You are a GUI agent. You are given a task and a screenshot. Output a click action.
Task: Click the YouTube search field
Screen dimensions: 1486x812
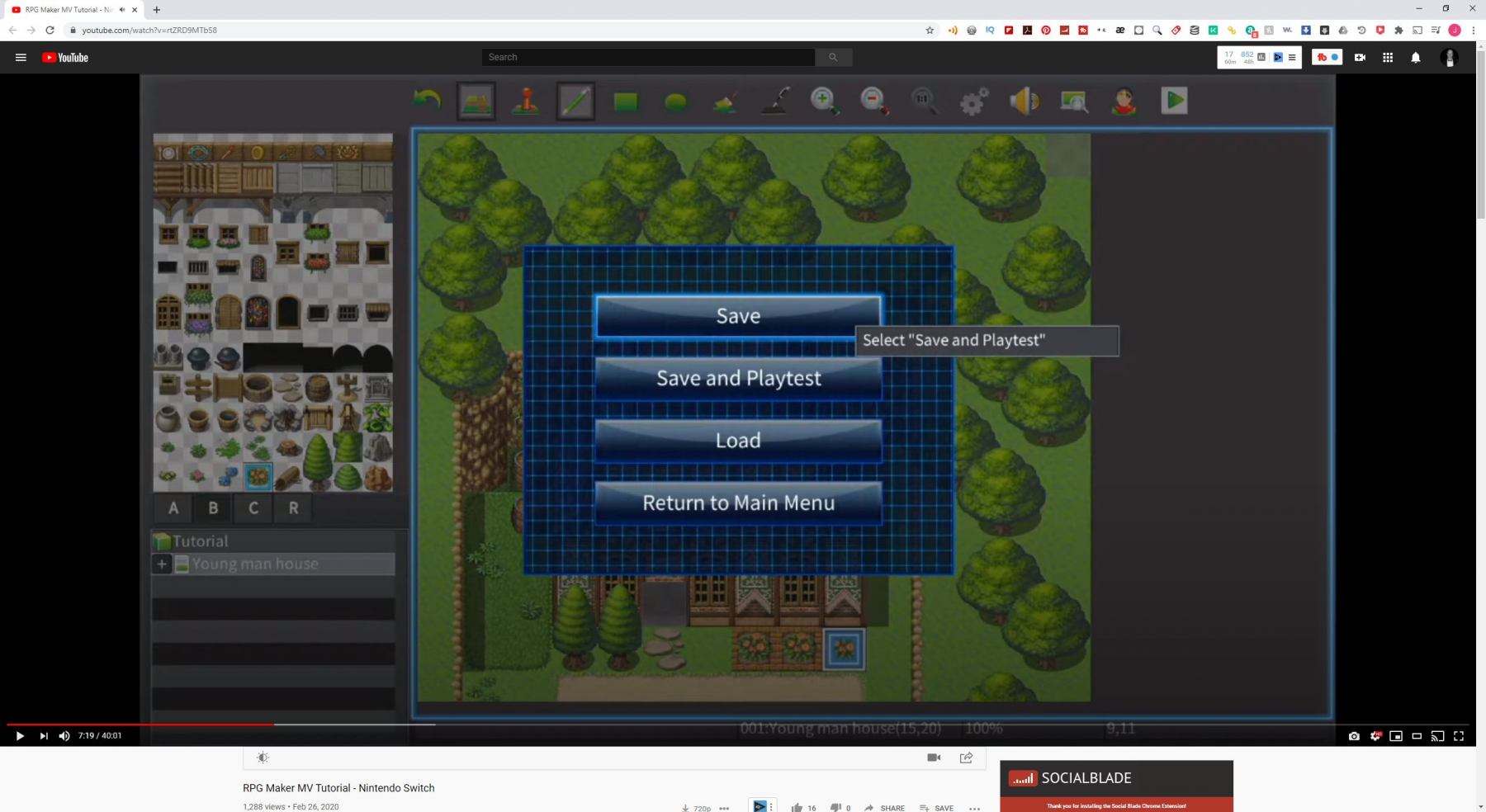649,57
